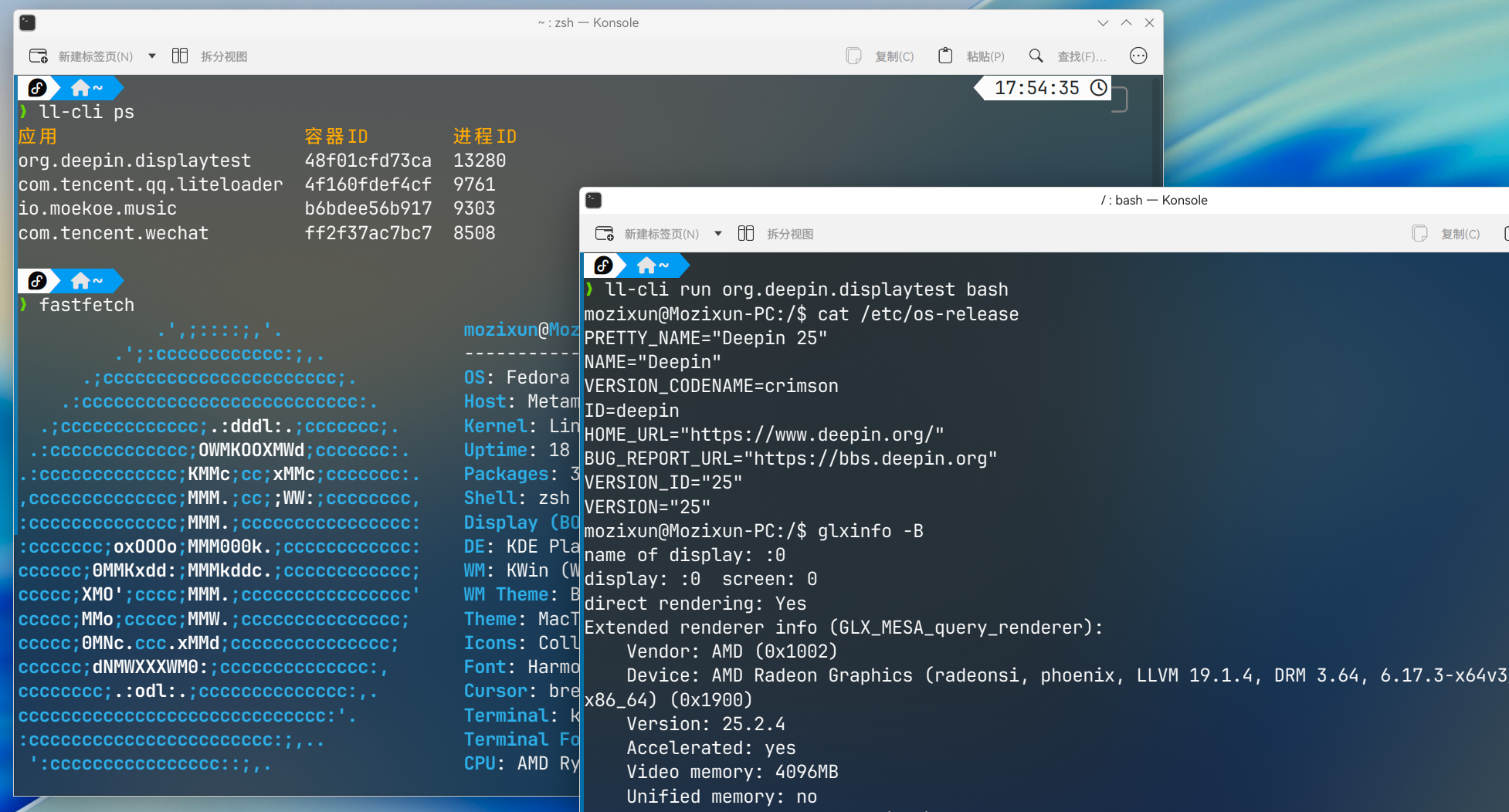Click the clock icon beside 17:54:35
The width and height of the screenshot is (1509, 812).
click(1098, 88)
